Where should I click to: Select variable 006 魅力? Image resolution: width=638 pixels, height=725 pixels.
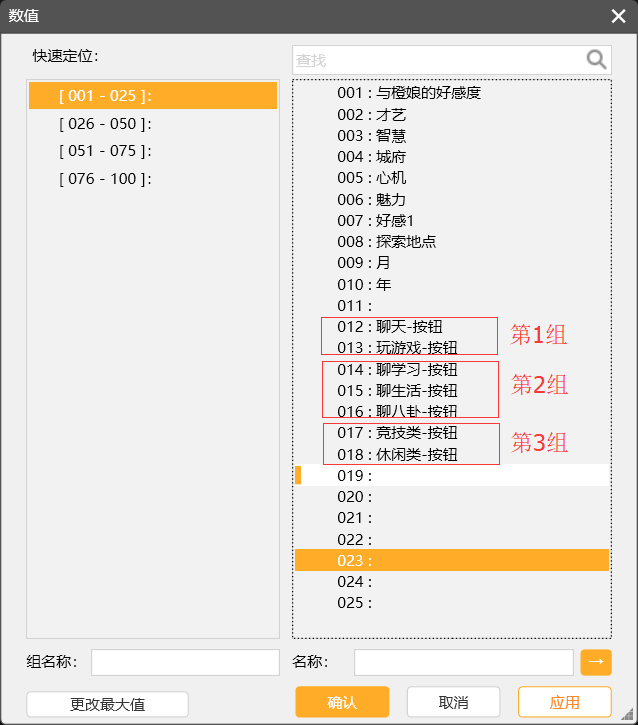click(x=371, y=199)
